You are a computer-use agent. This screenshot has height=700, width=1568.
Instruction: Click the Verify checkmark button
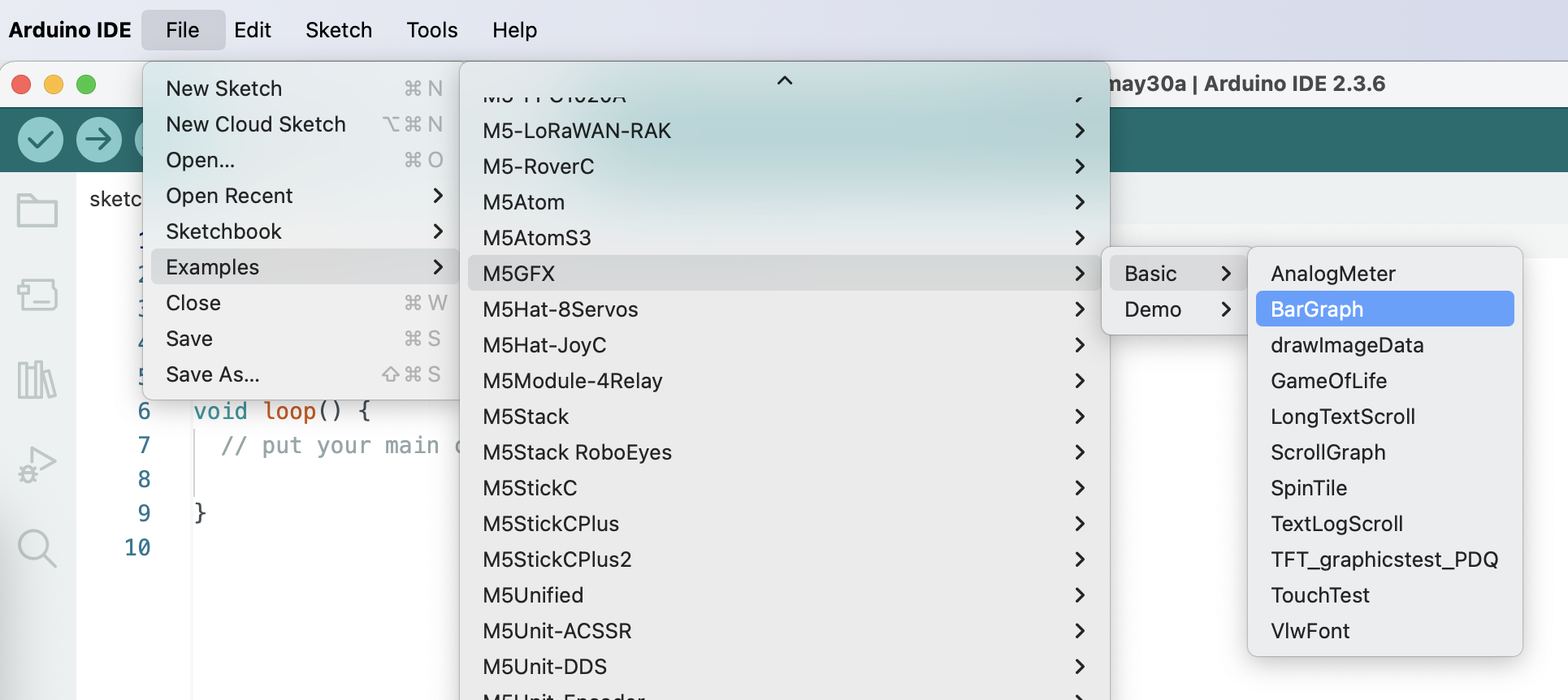pos(41,140)
